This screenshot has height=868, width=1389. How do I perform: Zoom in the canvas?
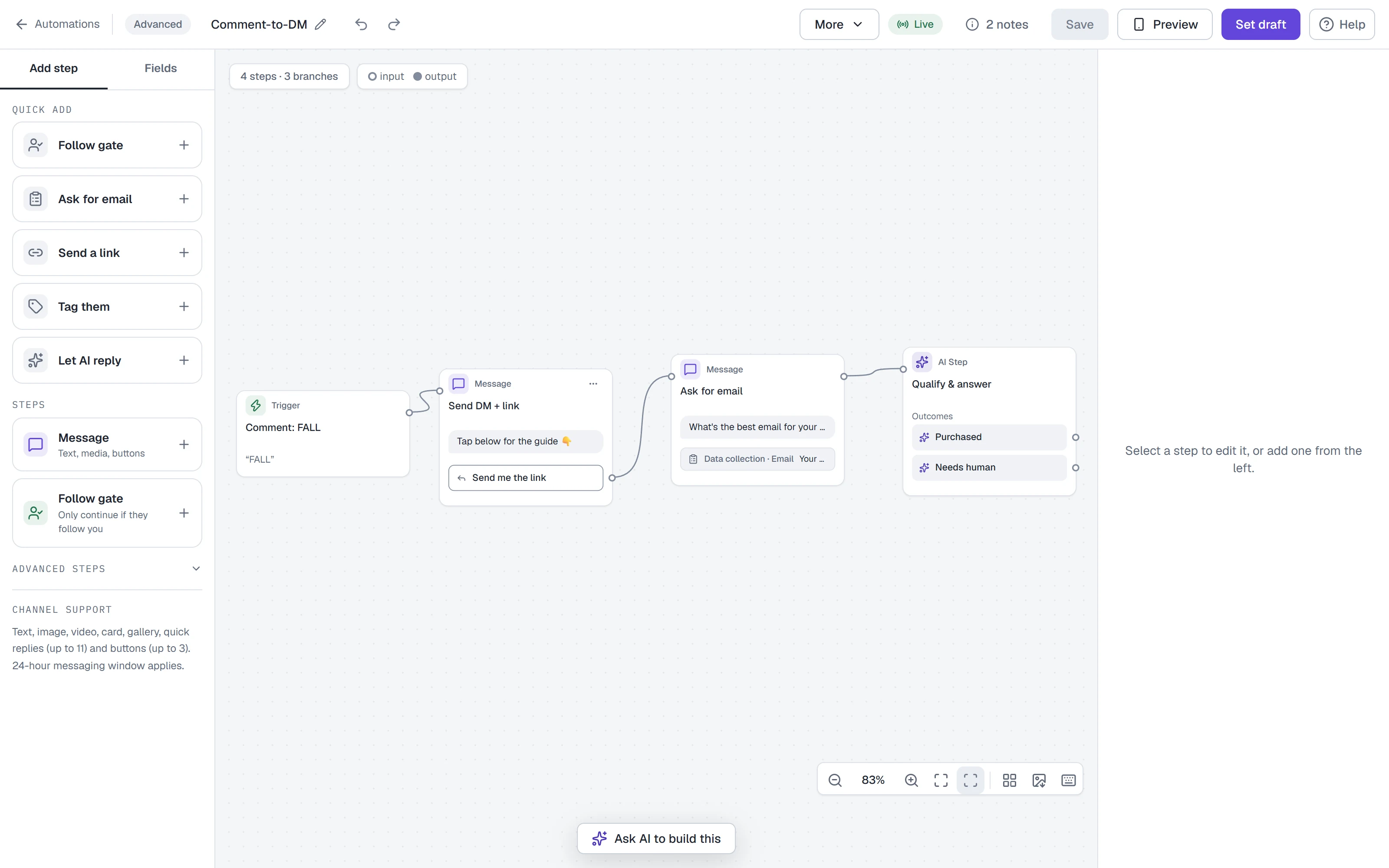coord(912,779)
